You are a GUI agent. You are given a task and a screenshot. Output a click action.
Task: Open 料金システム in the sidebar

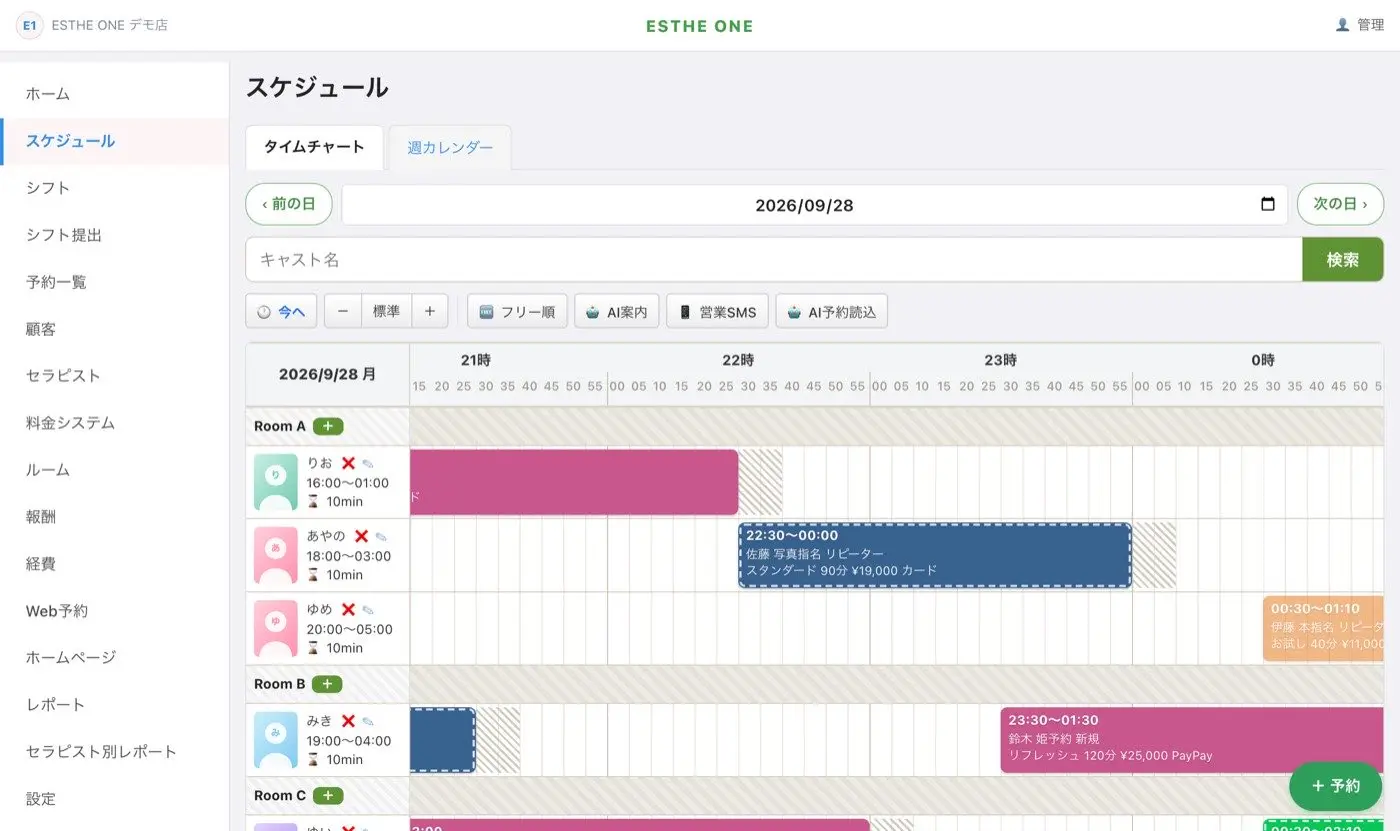click(x=115, y=423)
